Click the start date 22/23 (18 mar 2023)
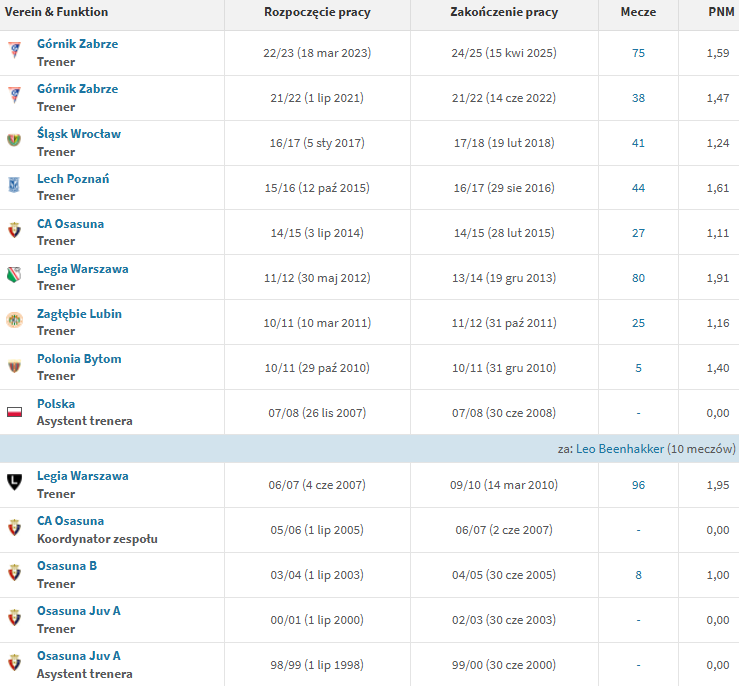Screen dimensions: 739x686 click(x=317, y=53)
